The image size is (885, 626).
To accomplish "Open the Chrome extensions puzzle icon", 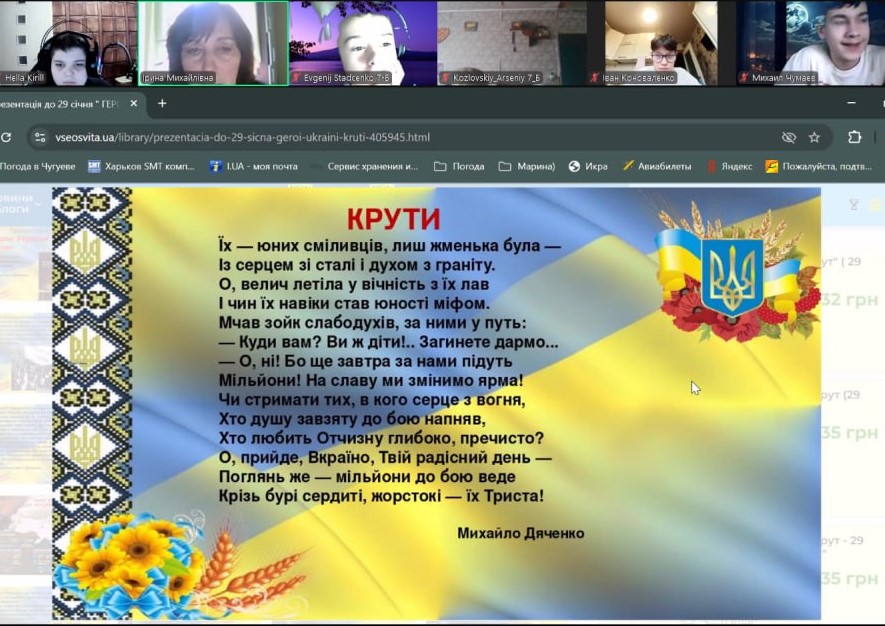I will click(855, 137).
